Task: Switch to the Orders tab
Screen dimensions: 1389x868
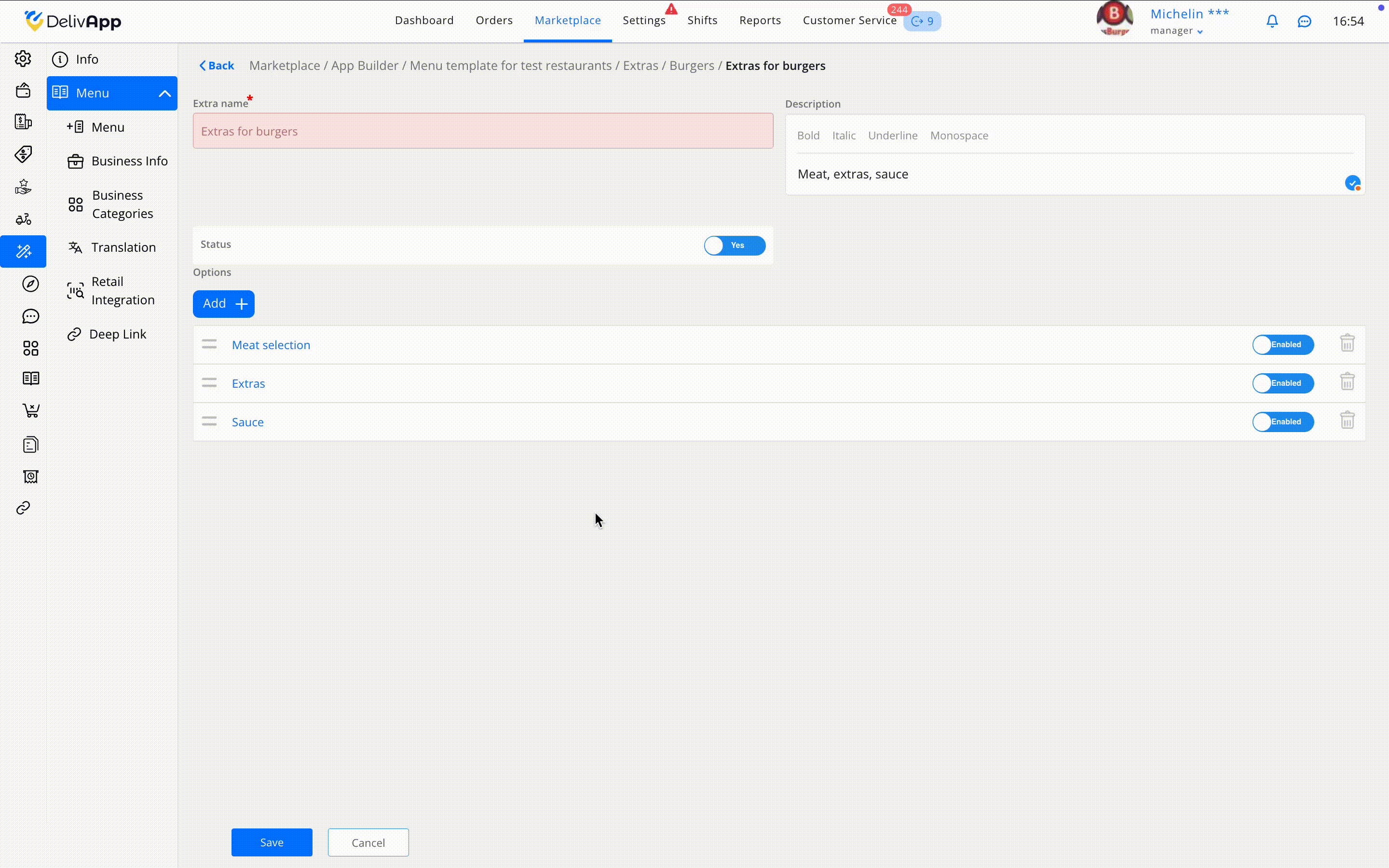Action: click(493, 21)
